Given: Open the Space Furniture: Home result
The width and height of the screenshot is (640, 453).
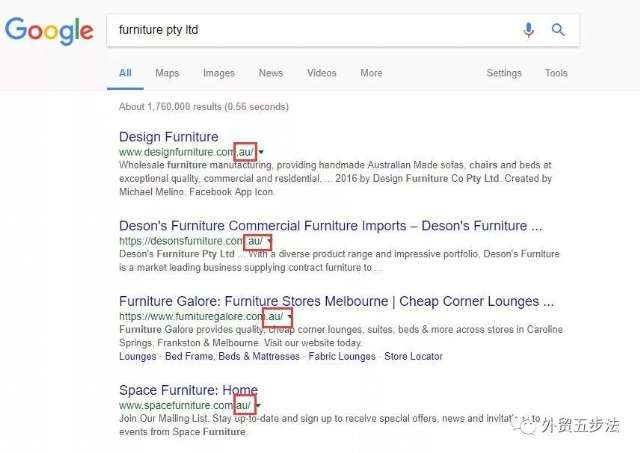Looking at the screenshot, I should 188,390.
